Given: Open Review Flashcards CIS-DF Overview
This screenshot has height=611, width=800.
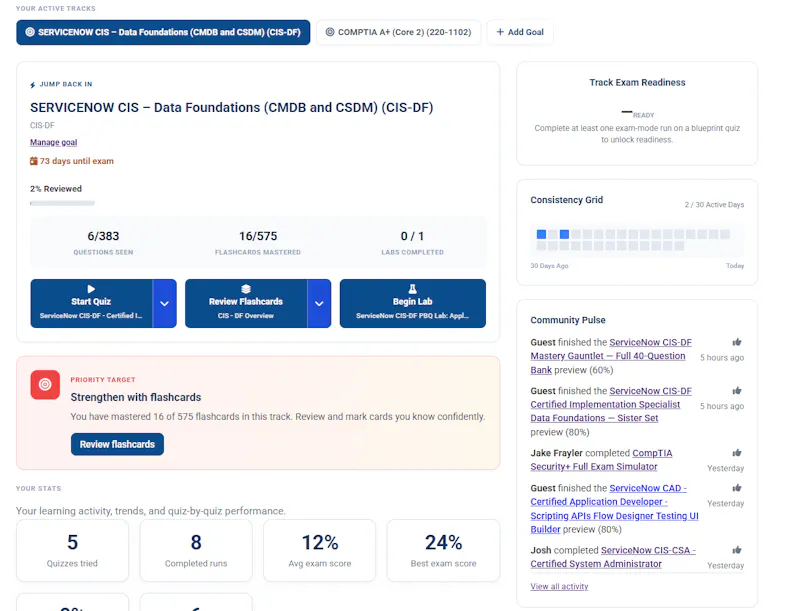Looking at the screenshot, I should tap(246, 303).
